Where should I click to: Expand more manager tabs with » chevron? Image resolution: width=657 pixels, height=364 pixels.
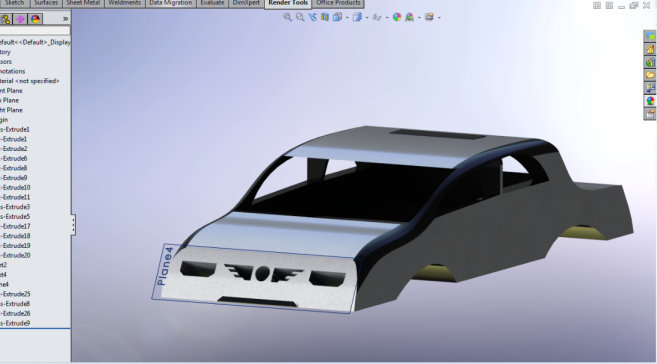coord(65,19)
